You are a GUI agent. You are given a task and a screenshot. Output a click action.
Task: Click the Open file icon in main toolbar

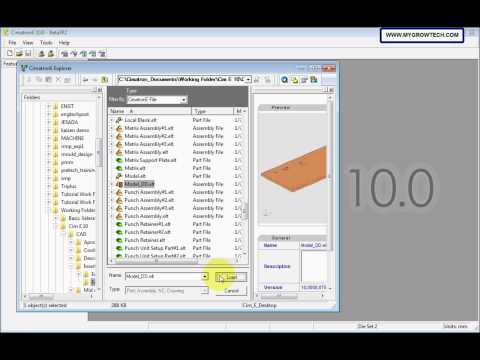click(19, 53)
